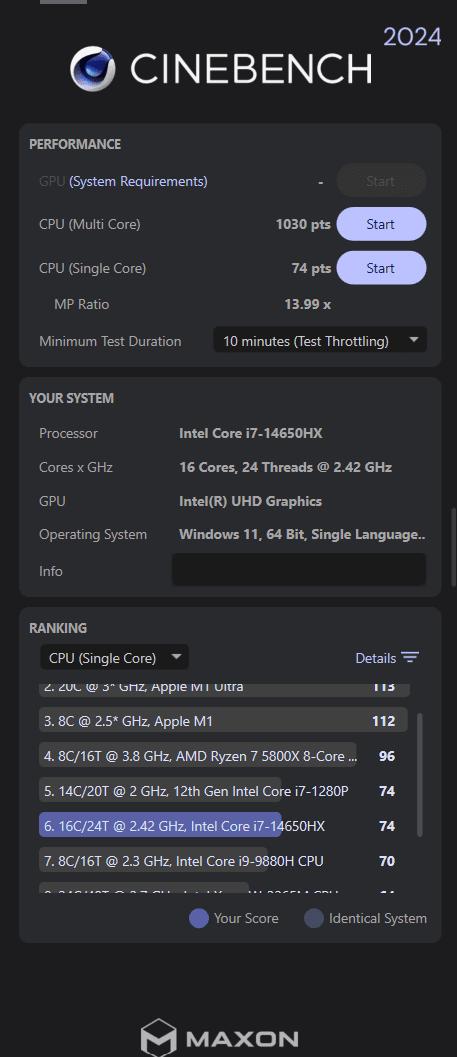Image resolution: width=457 pixels, height=1057 pixels.
Task: Click the Minimum Test Duration label
Action: tap(110, 341)
